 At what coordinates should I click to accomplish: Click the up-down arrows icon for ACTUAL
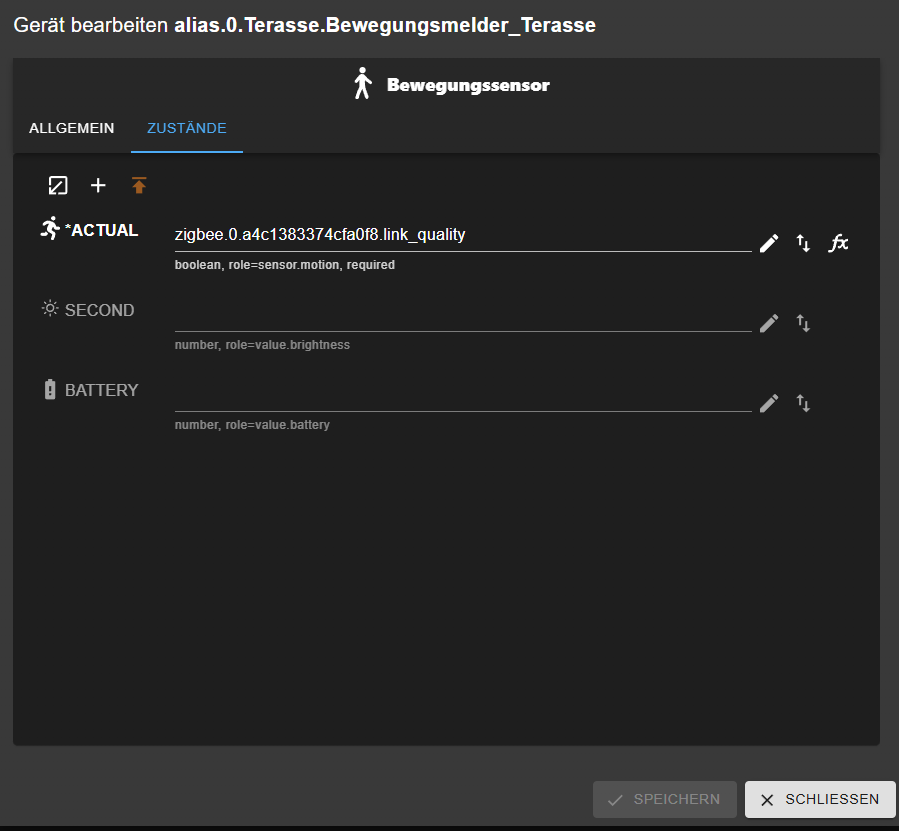[x=803, y=243]
